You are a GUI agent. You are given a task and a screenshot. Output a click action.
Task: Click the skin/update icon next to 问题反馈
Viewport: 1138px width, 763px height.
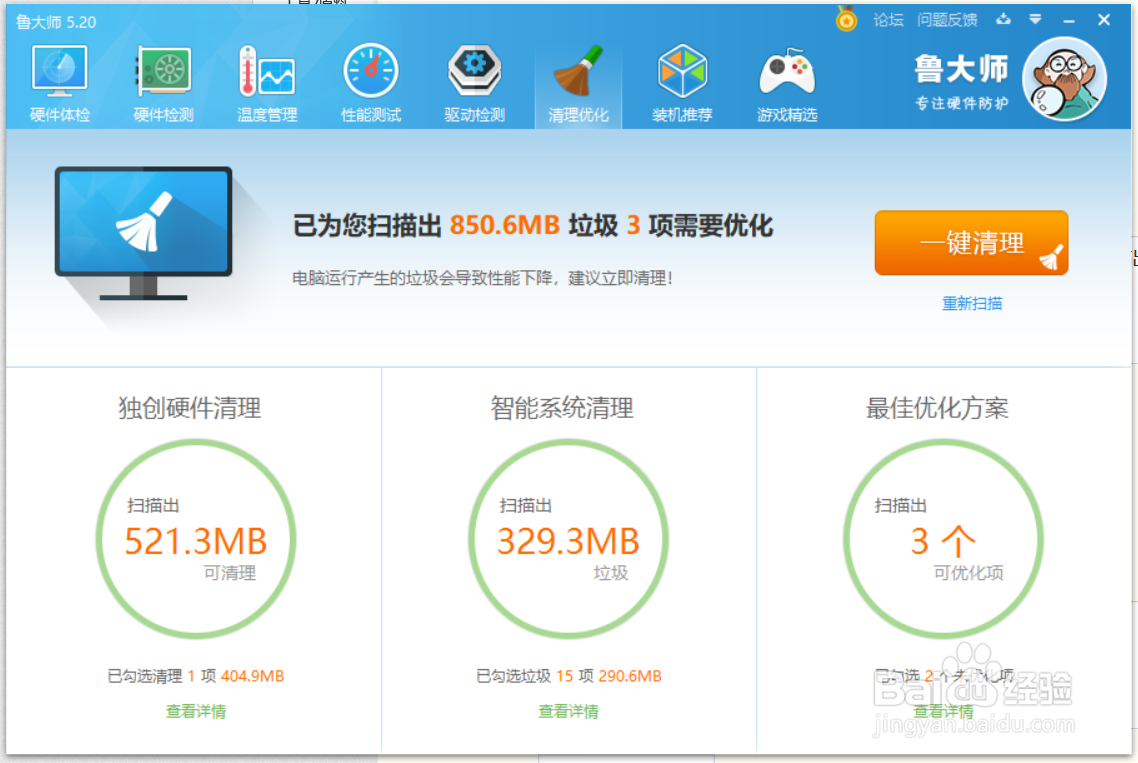click(x=1004, y=20)
